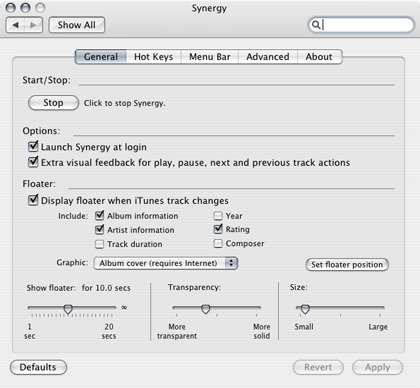
Task: Switch to the General tab
Action: 101,57
